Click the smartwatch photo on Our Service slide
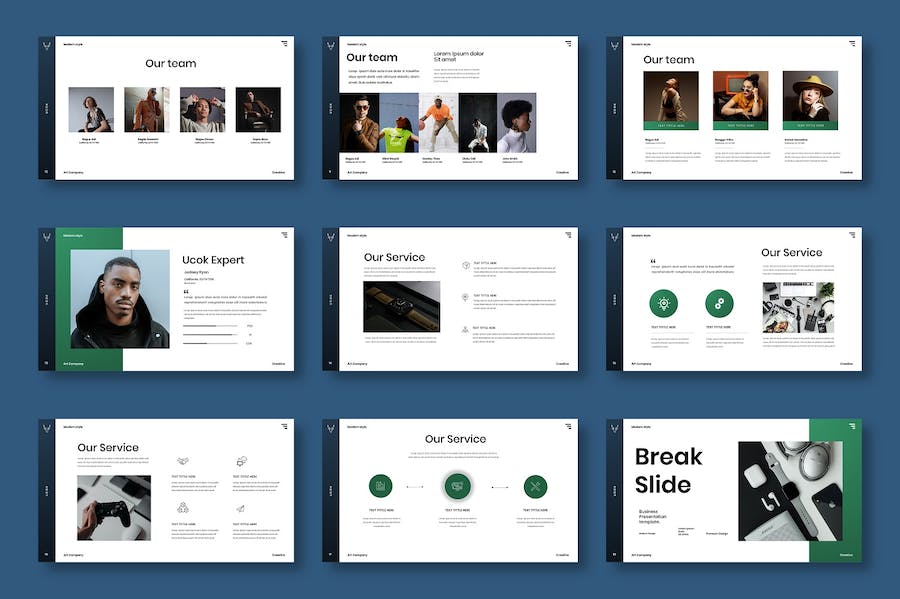 pos(401,306)
